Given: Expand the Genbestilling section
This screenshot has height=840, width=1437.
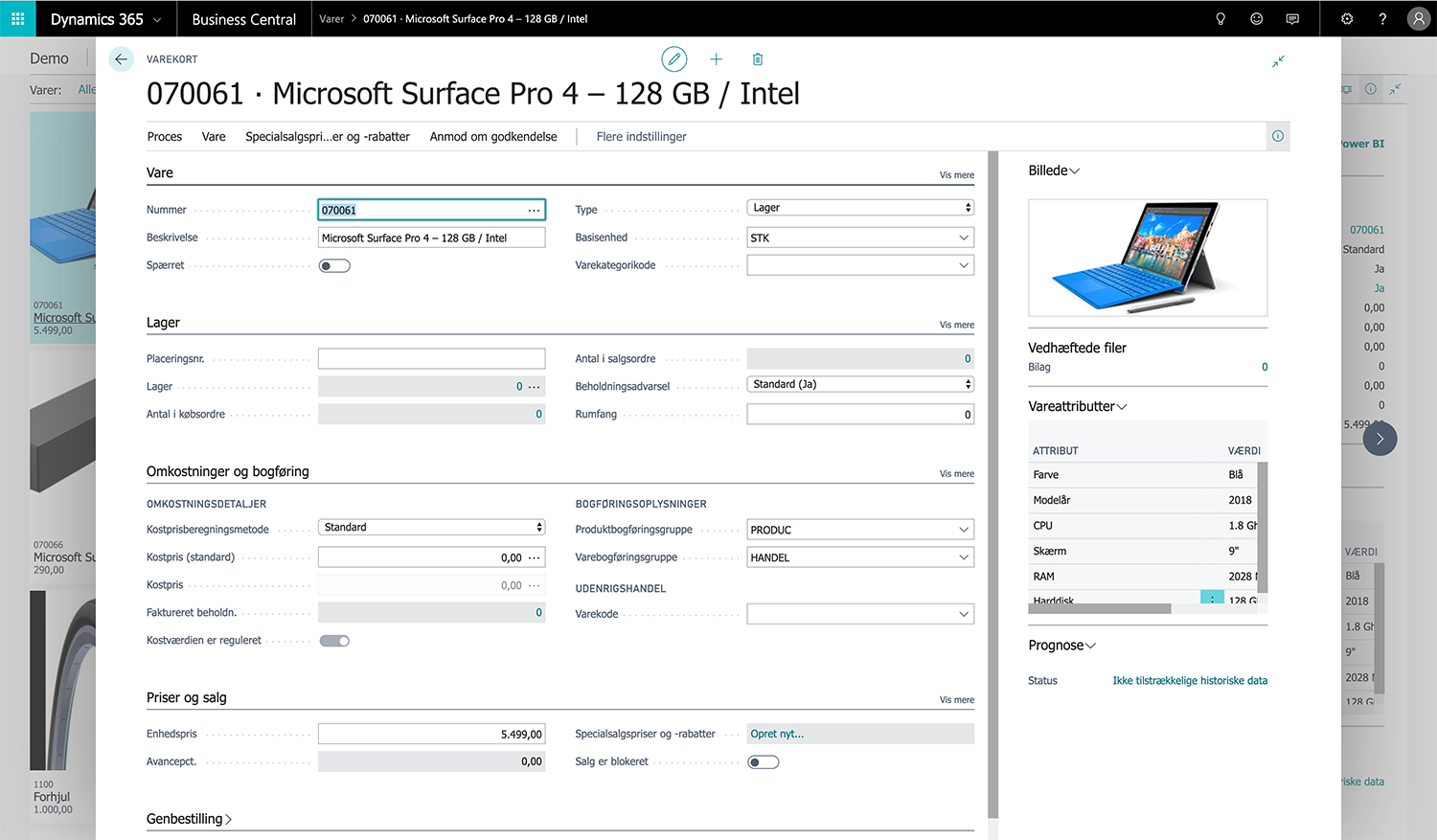Looking at the screenshot, I should coord(189,819).
